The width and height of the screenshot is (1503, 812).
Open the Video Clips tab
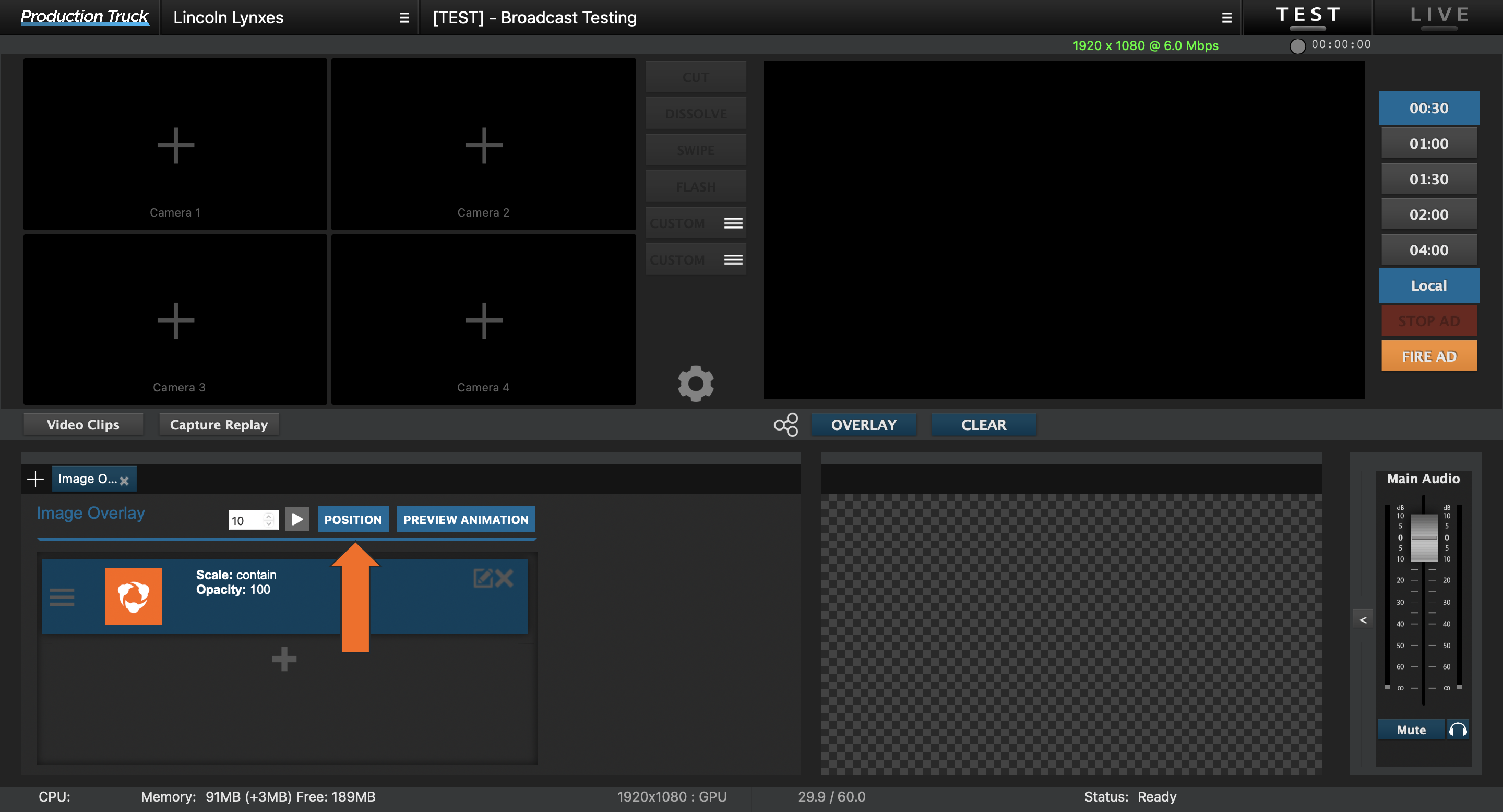coord(83,425)
